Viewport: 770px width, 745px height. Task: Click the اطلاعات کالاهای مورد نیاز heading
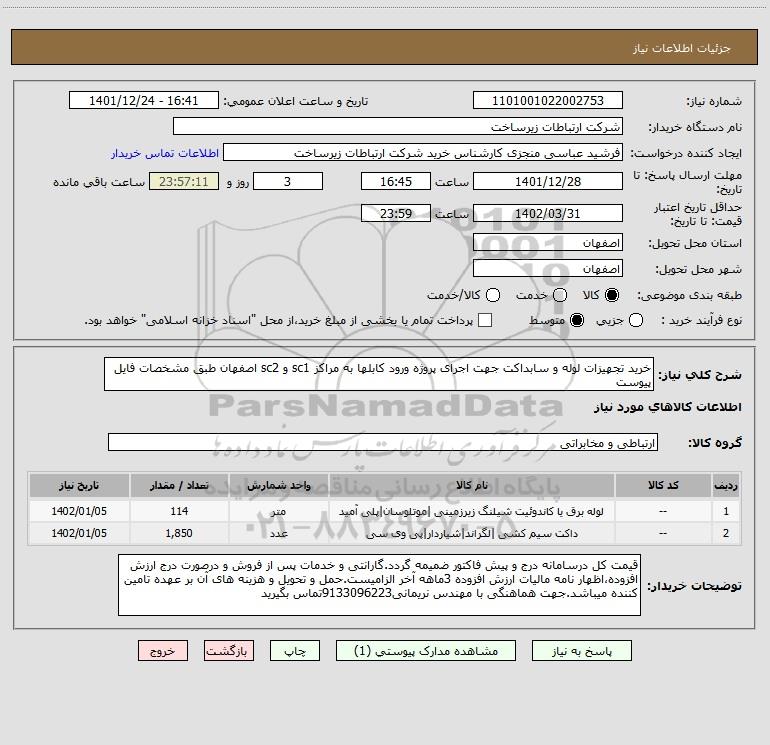click(x=668, y=407)
